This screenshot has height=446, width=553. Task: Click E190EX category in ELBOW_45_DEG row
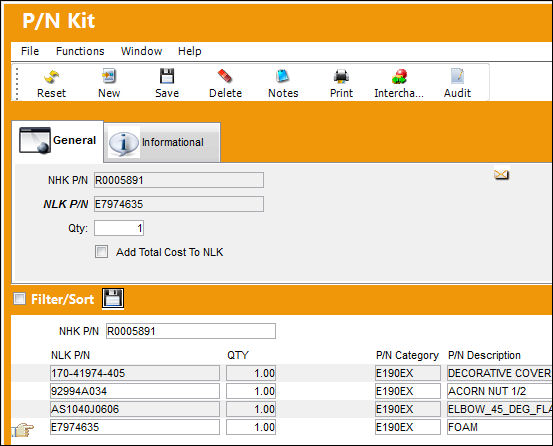408,409
